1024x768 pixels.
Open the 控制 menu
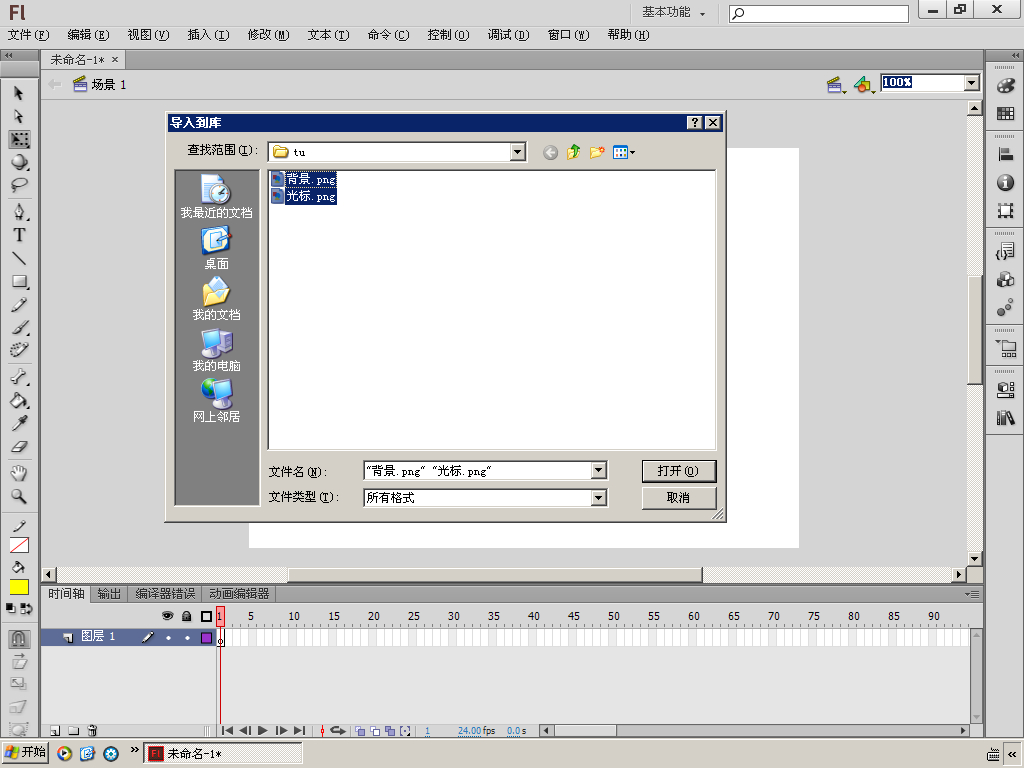(448, 35)
